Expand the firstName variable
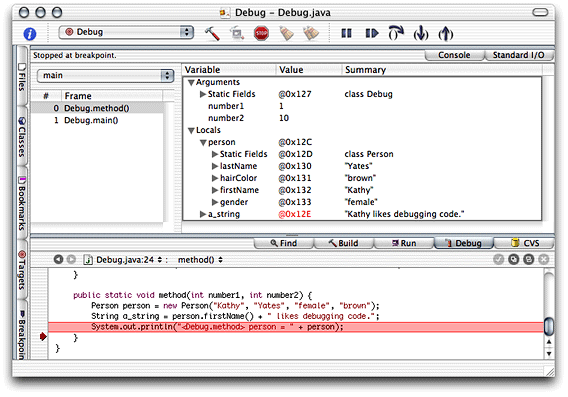 coord(215,190)
